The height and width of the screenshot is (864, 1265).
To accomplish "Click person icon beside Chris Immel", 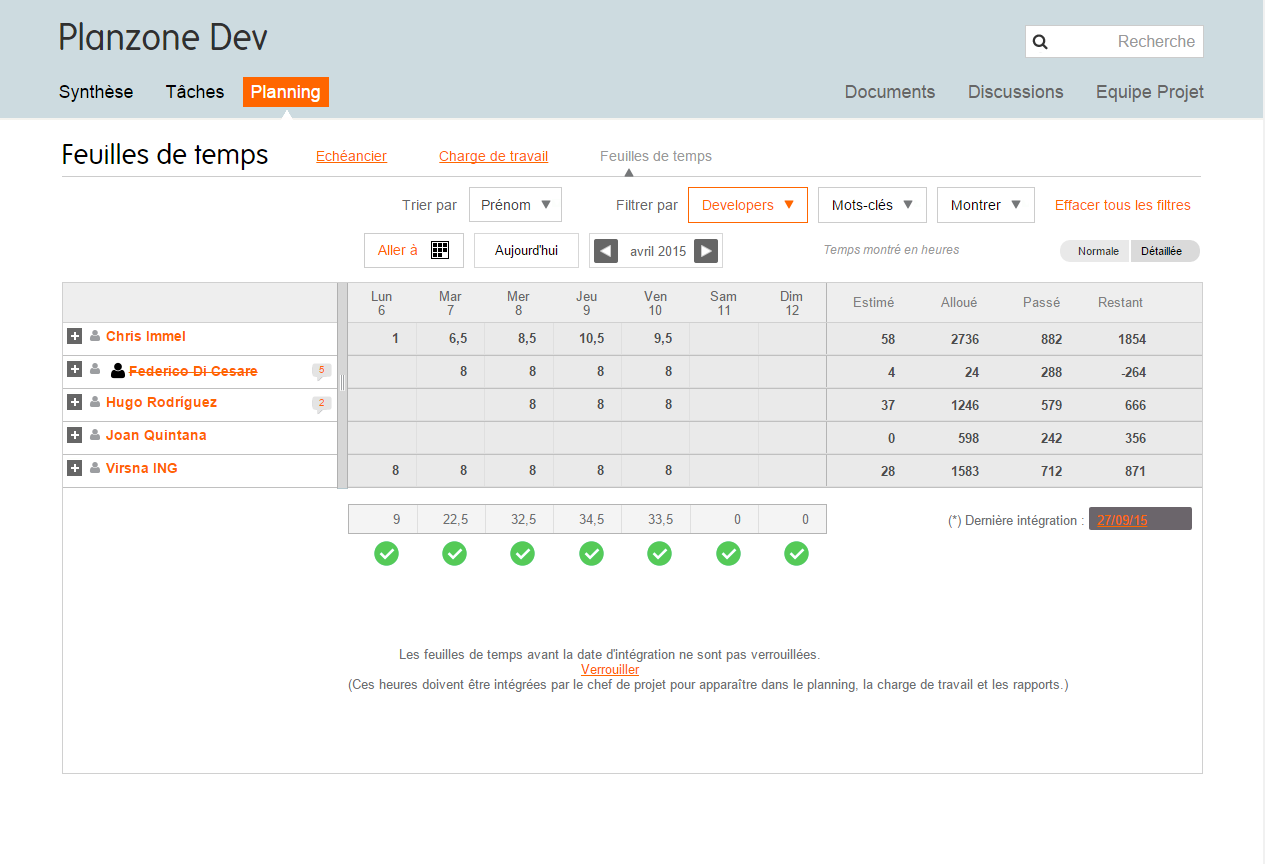I will [95, 336].
